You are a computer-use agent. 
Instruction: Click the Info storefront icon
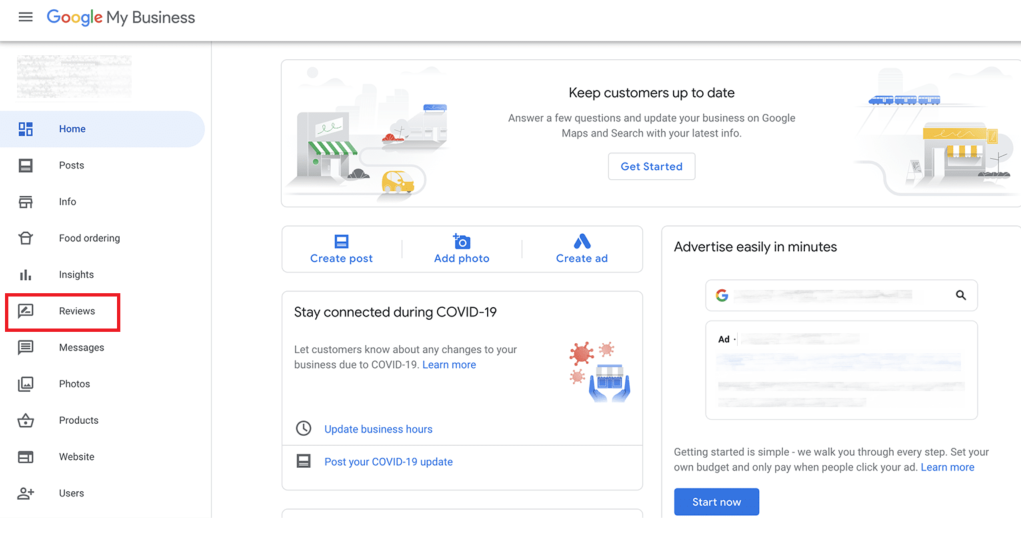pos(26,202)
